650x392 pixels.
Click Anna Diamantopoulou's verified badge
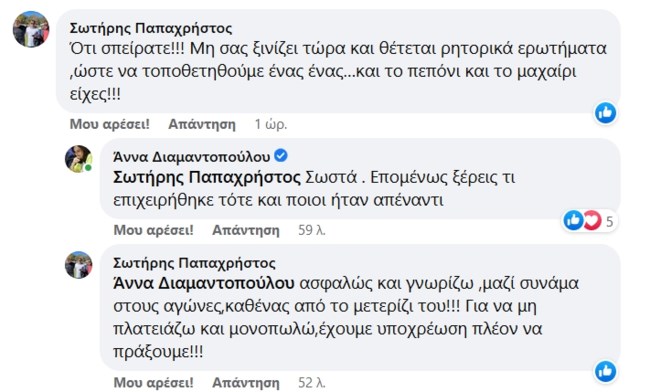[x=281, y=156]
